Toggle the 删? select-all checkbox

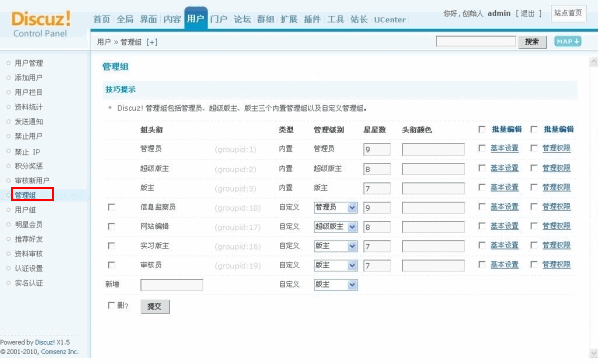[x=111, y=305]
